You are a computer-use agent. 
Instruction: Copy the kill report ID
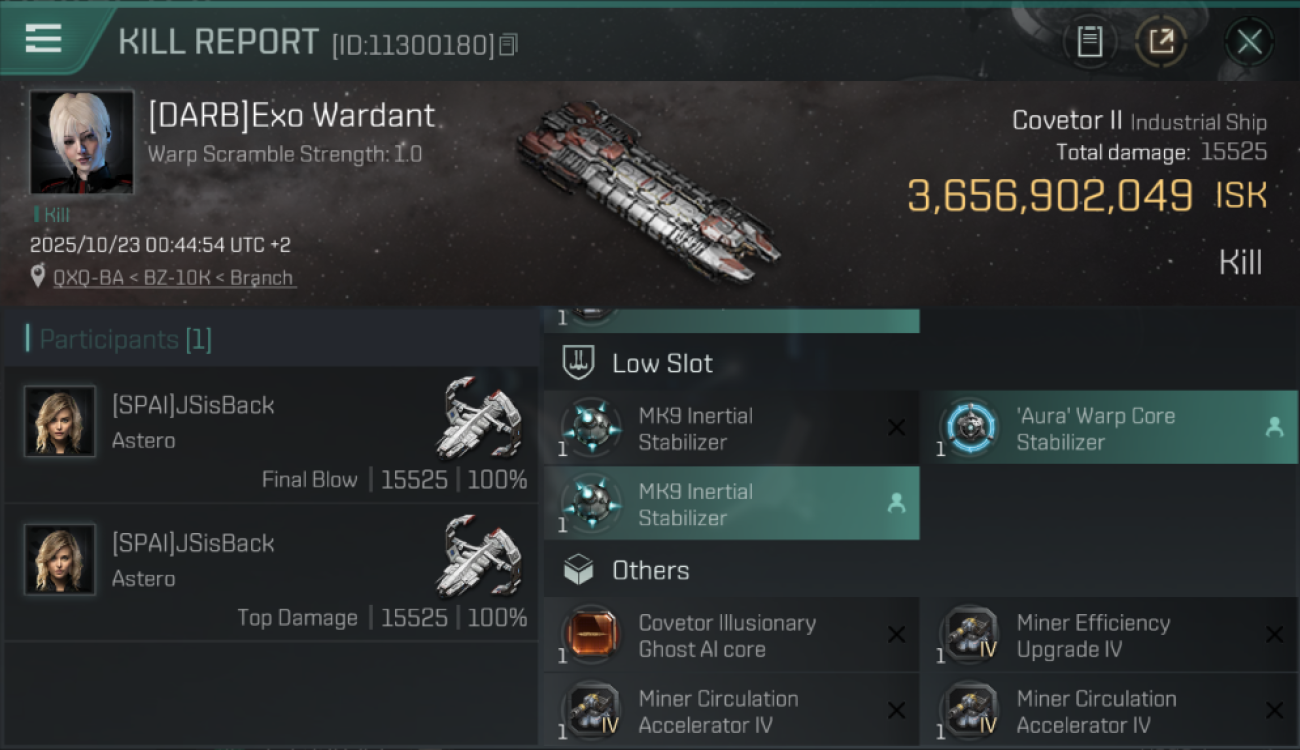point(509,45)
